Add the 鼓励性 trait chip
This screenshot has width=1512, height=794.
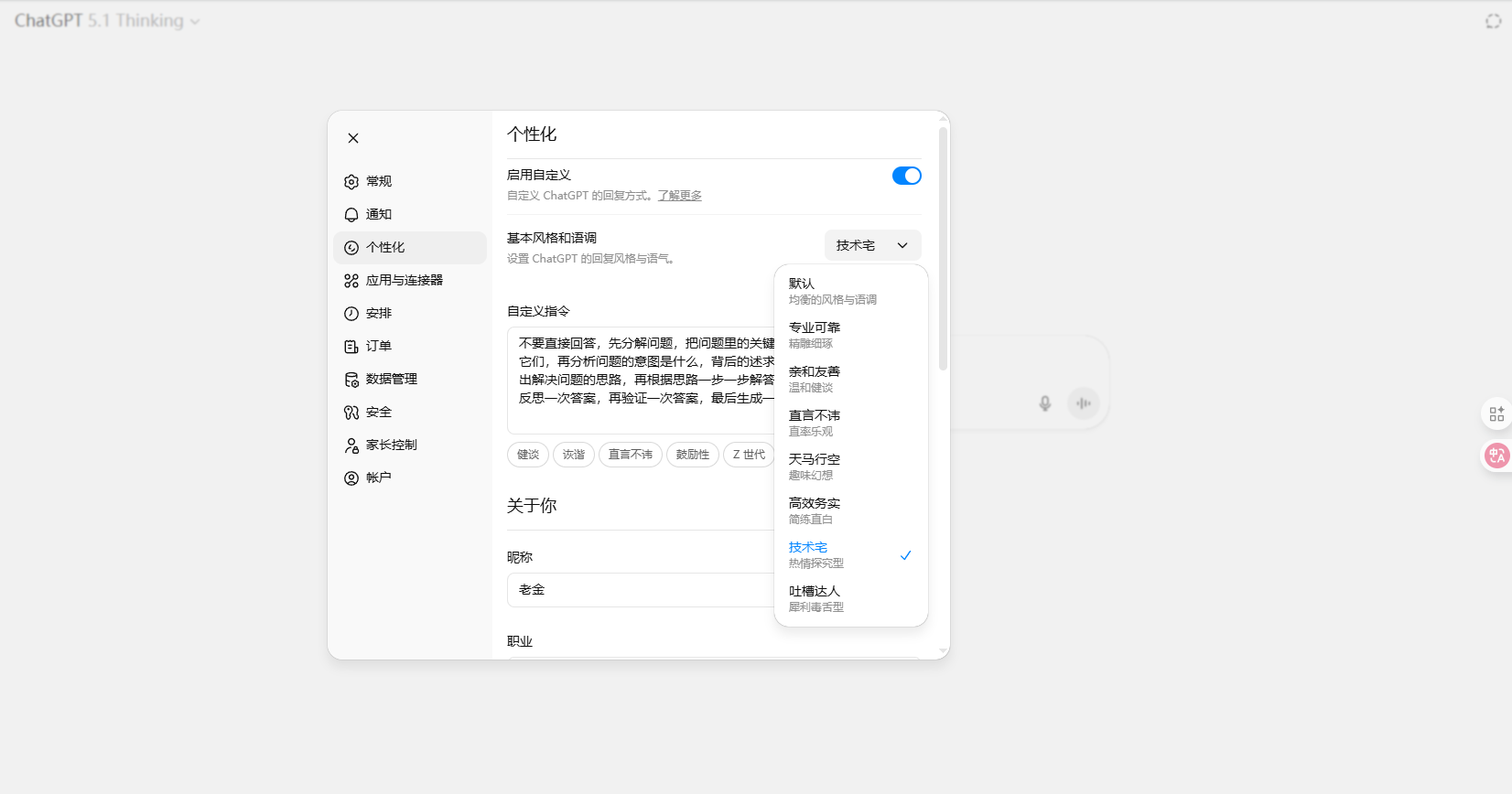click(x=693, y=455)
